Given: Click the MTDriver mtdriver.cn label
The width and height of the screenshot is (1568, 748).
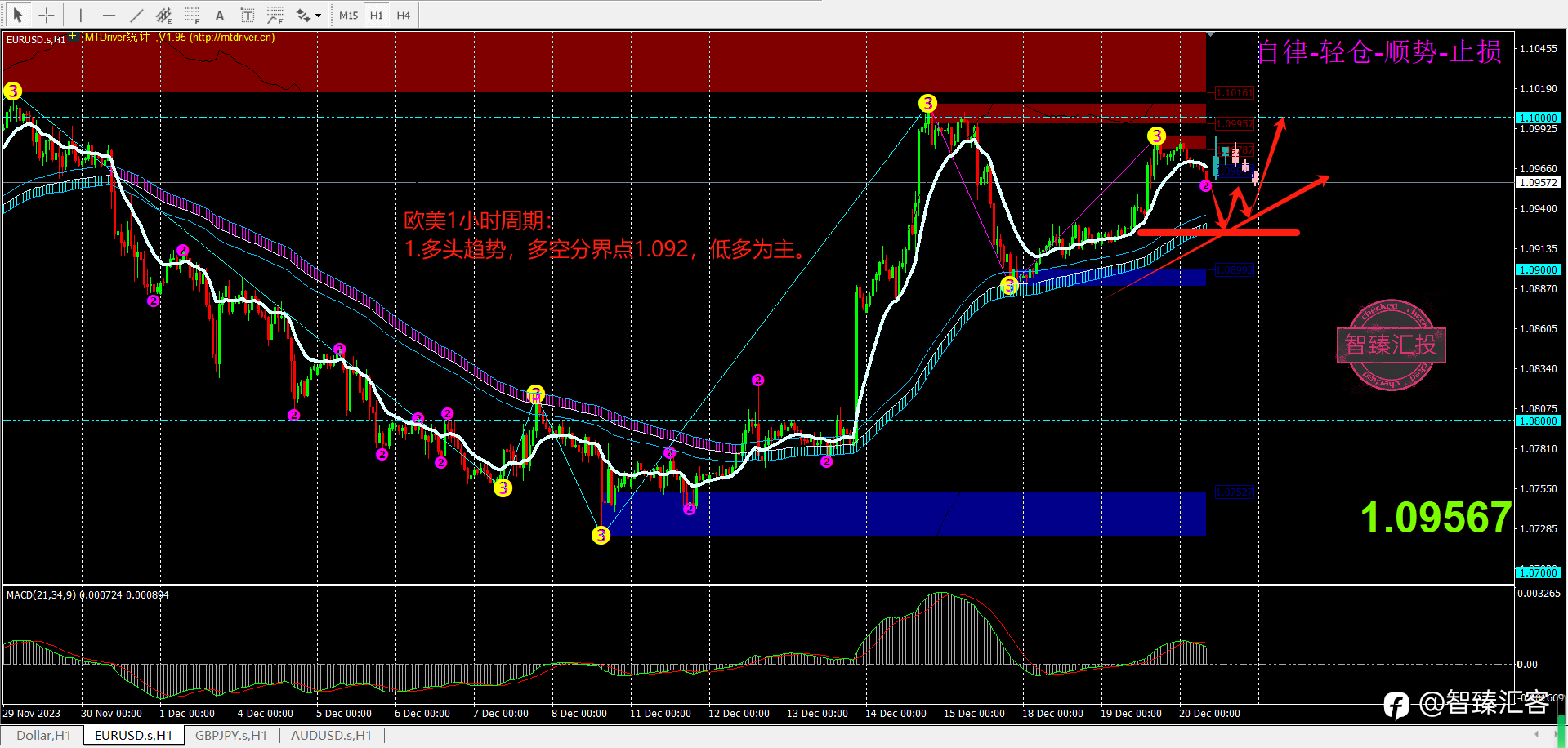Looking at the screenshot, I should 180,37.
